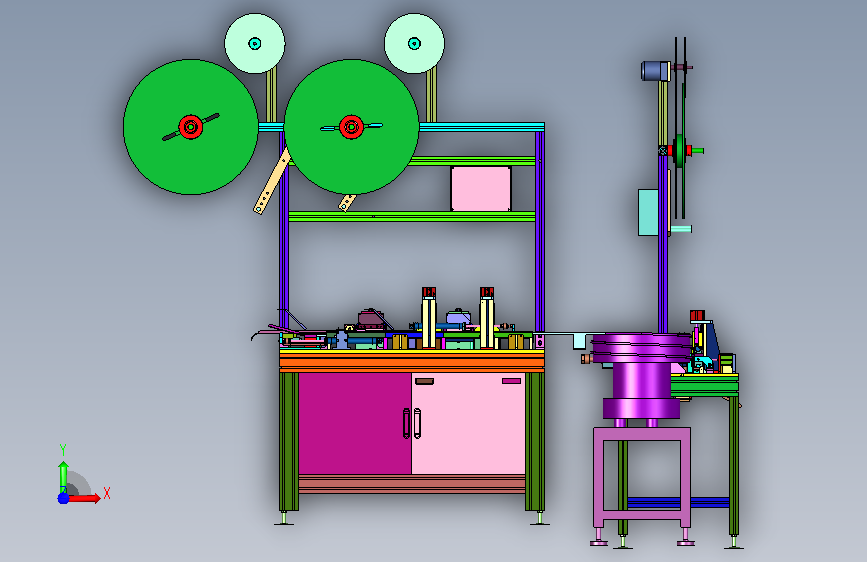Click the red X axis arrow of the triad

(x=85, y=498)
